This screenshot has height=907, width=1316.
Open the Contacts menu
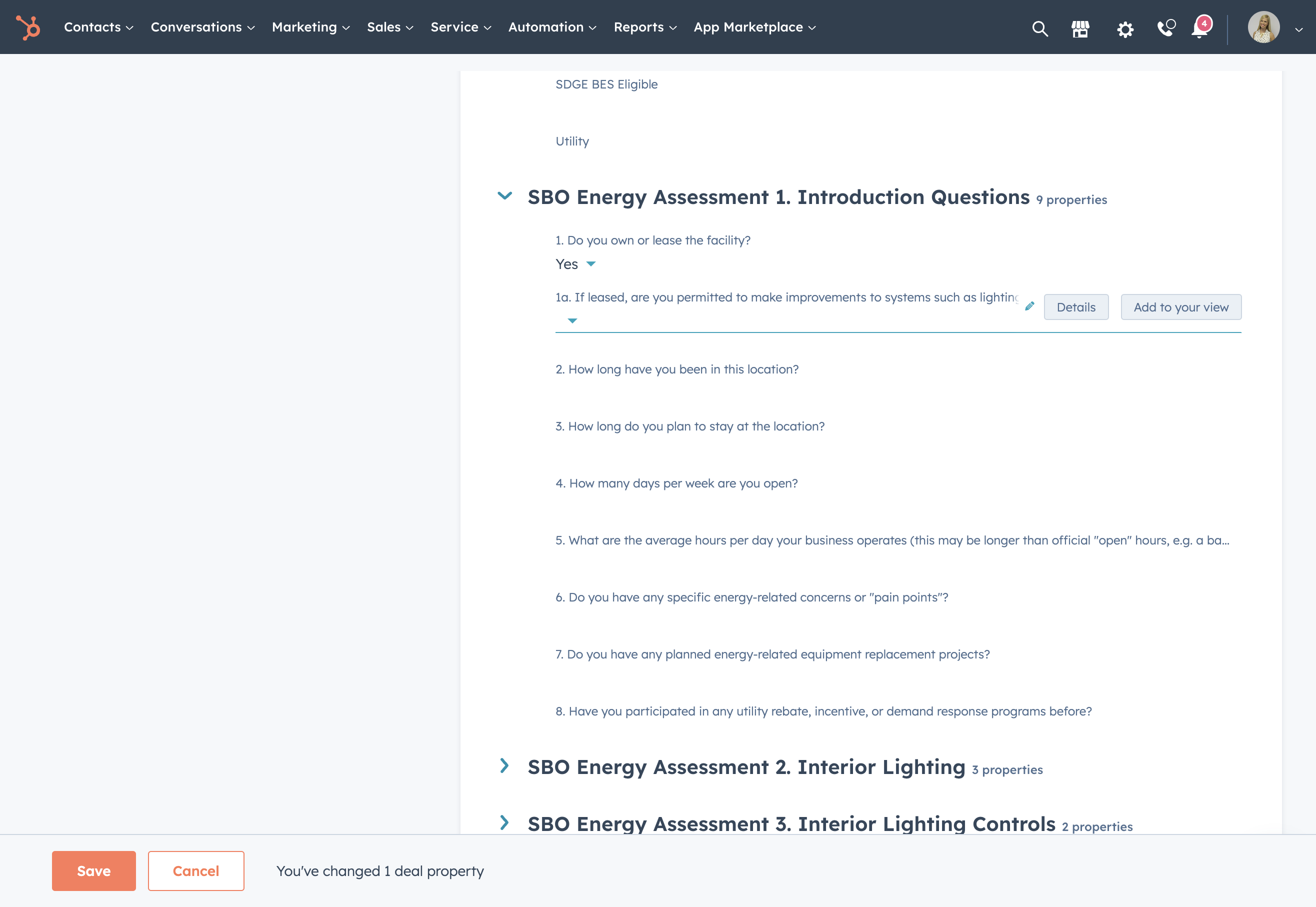98,27
